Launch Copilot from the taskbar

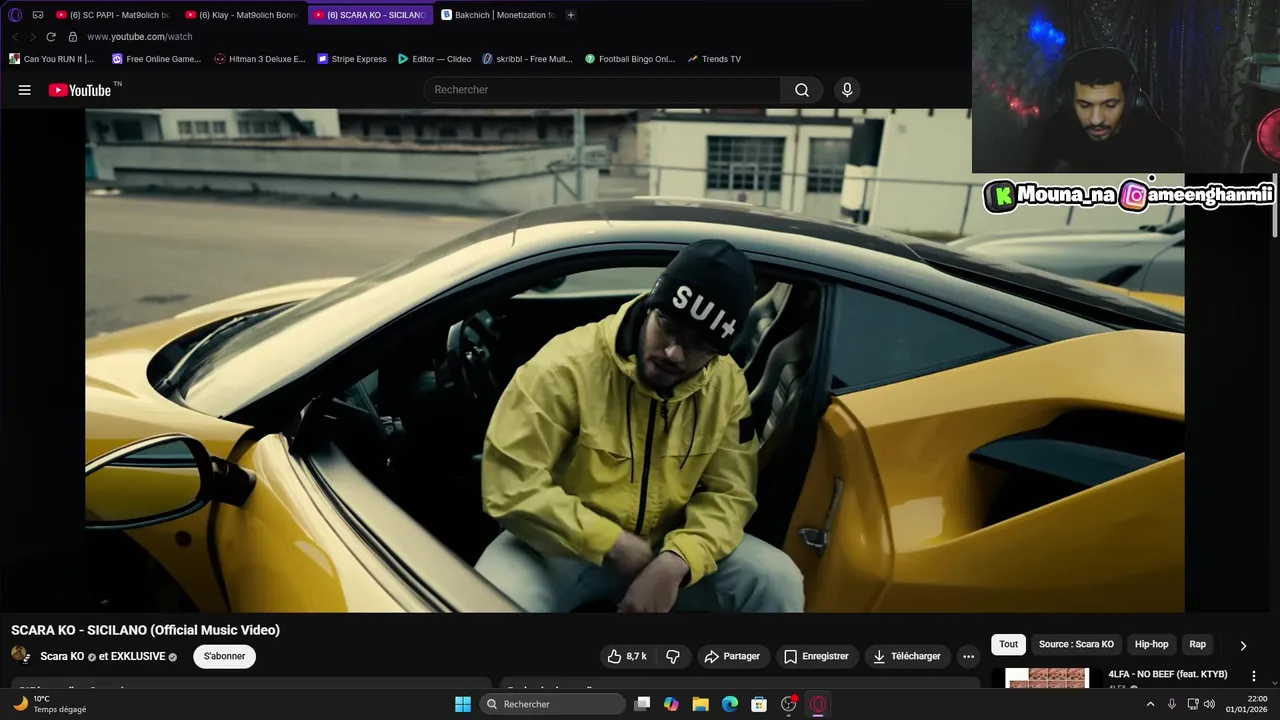coord(671,704)
